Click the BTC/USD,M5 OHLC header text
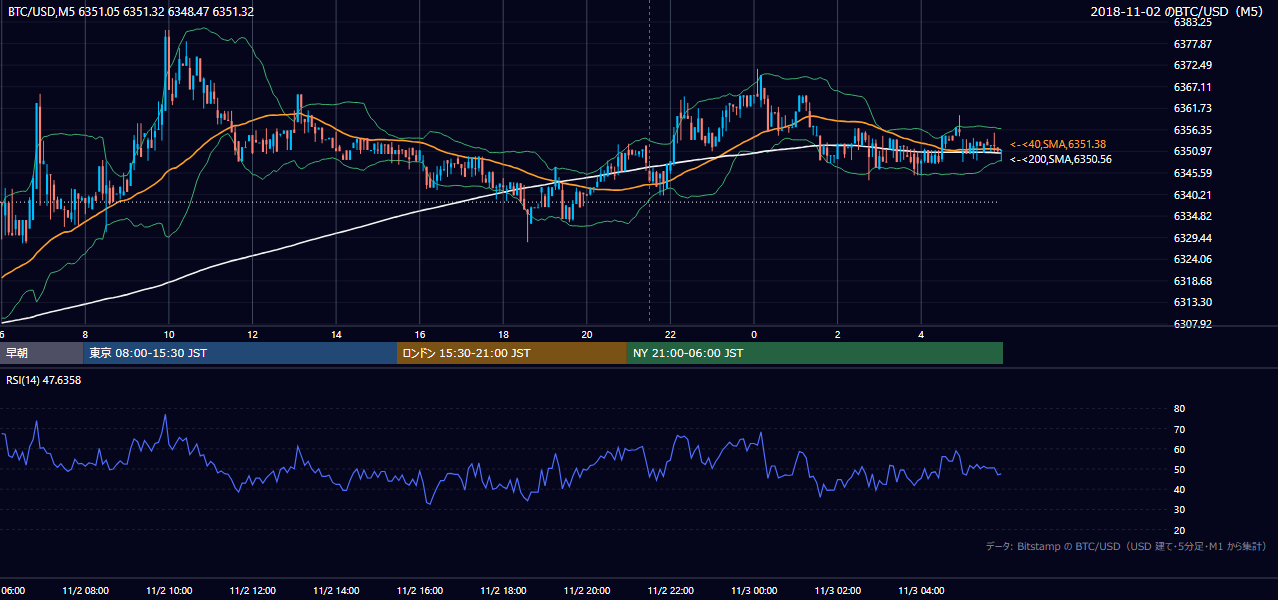The width and height of the screenshot is (1278, 600). (130, 12)
